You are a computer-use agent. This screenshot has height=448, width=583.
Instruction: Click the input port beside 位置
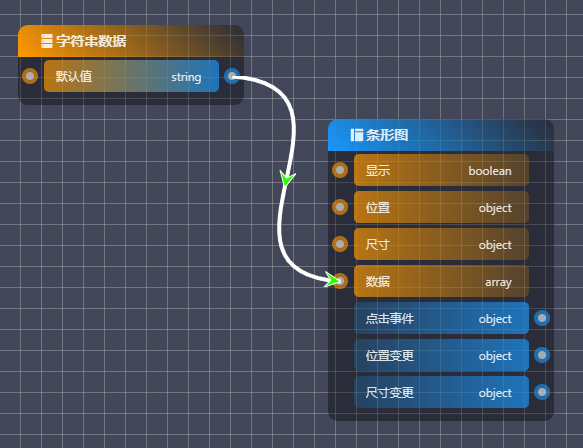tap(340, 207)
